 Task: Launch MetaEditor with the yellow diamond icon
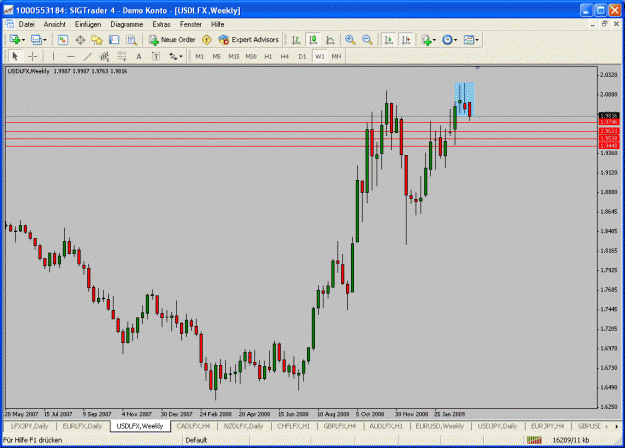[206, 40]
